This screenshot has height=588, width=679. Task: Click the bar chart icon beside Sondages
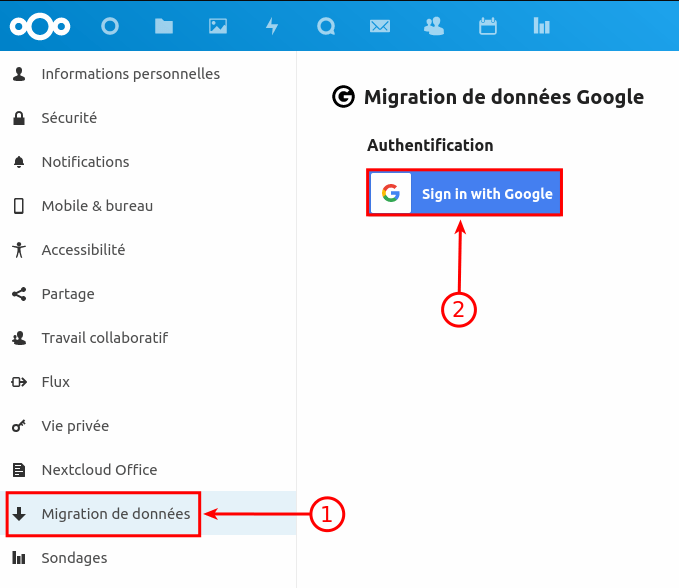[x=19, y=558]
